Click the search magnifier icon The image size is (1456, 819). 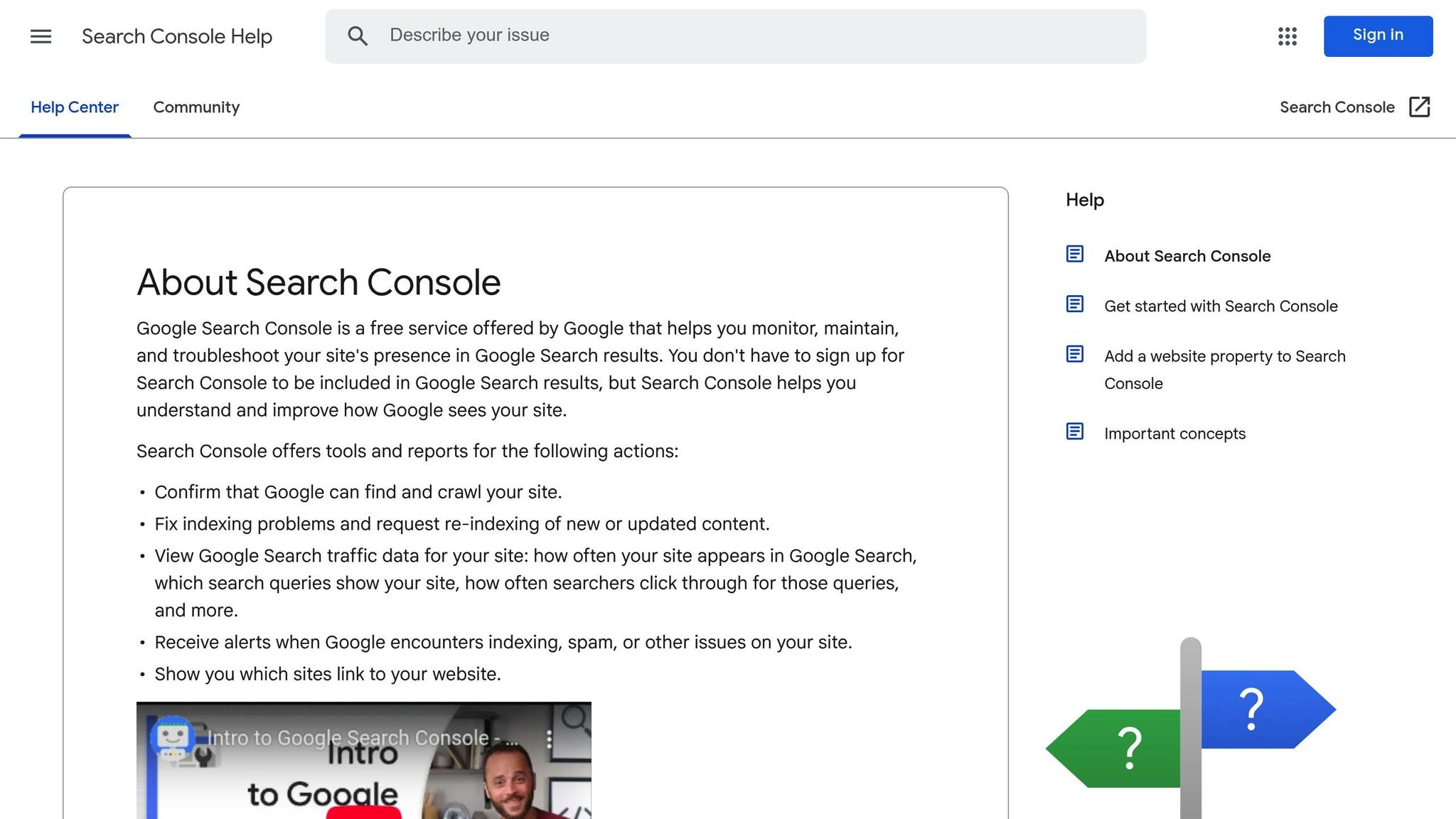click(x=358, y=36)
